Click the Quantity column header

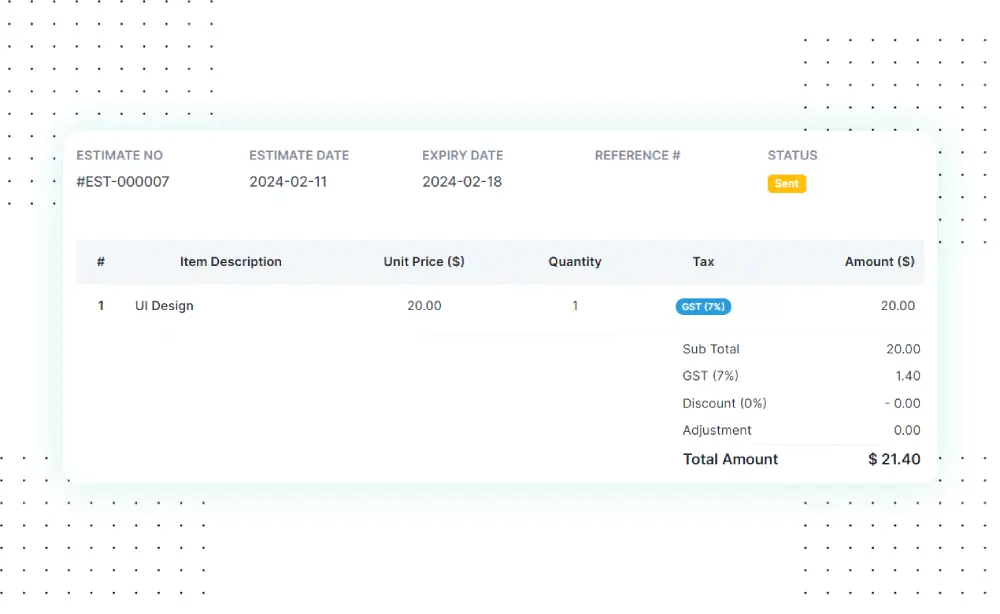575,262
